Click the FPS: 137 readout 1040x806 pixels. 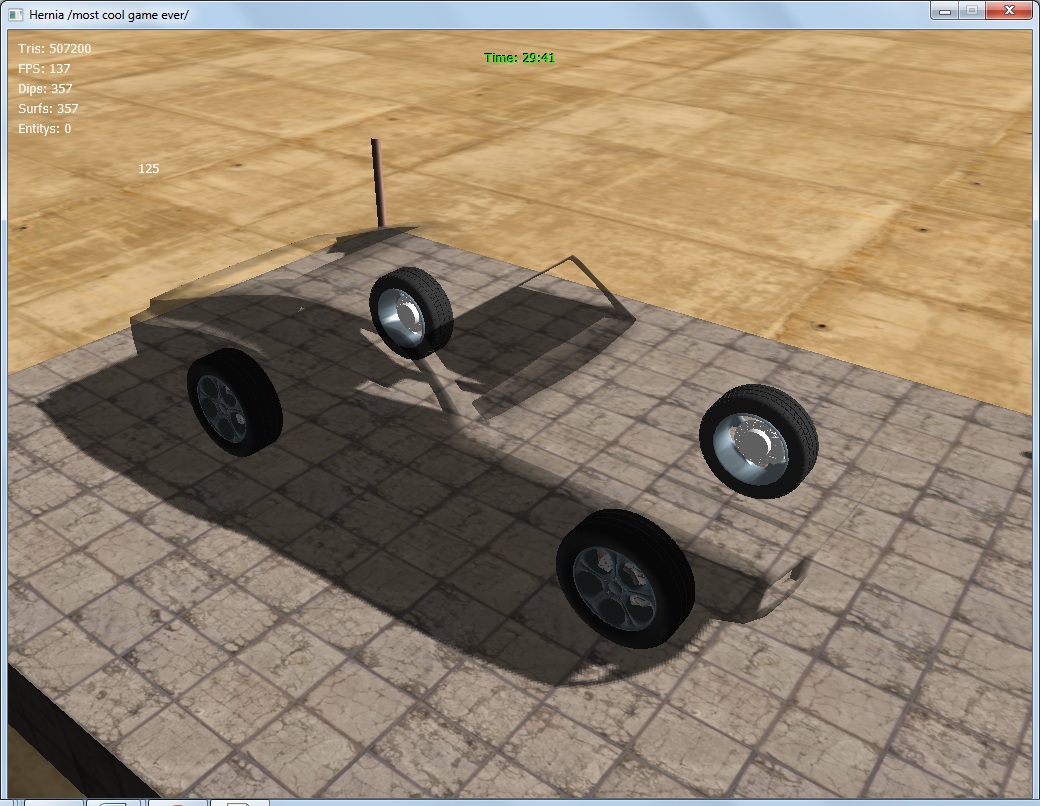pos(44,68)
